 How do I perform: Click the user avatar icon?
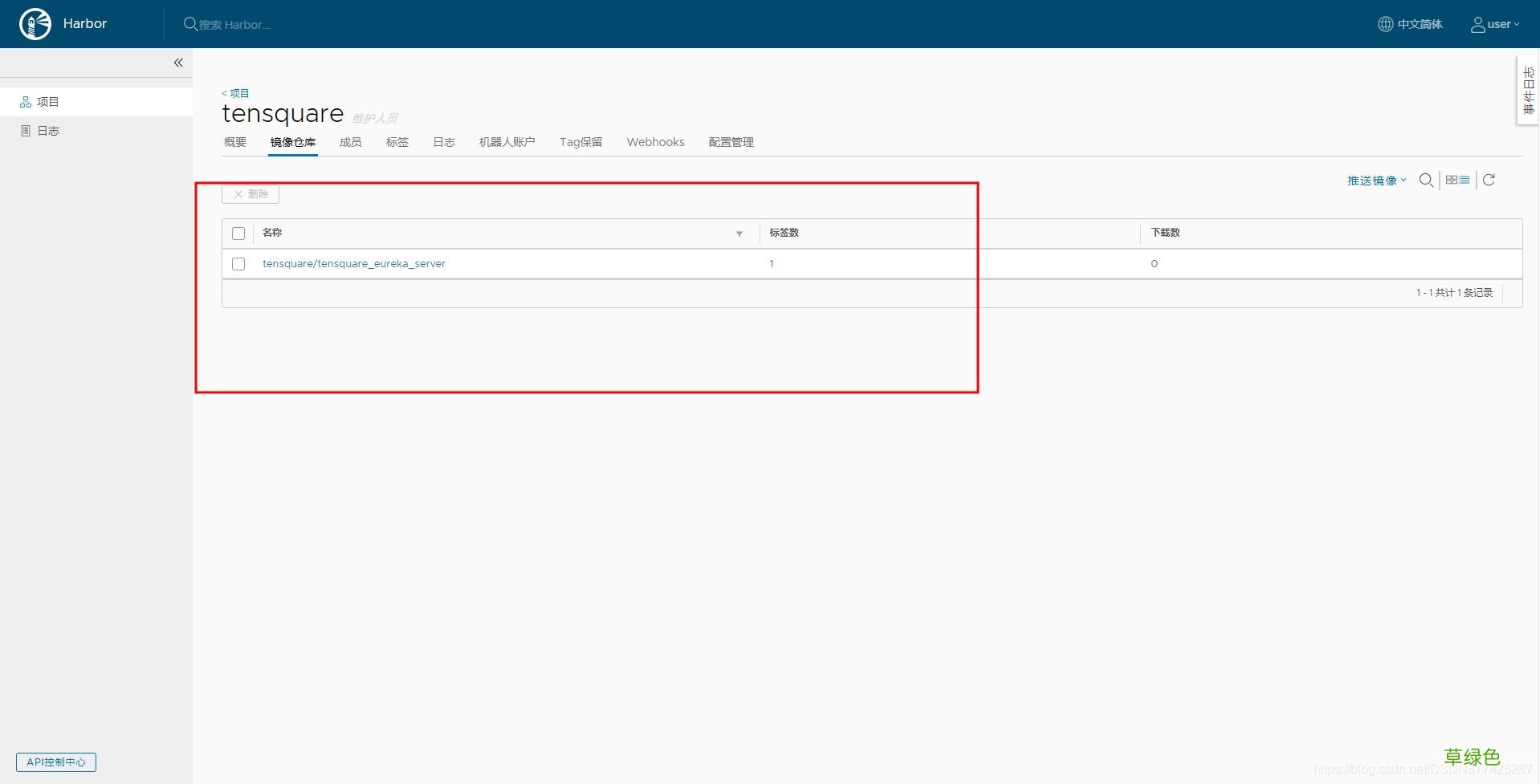[1477, 25]
